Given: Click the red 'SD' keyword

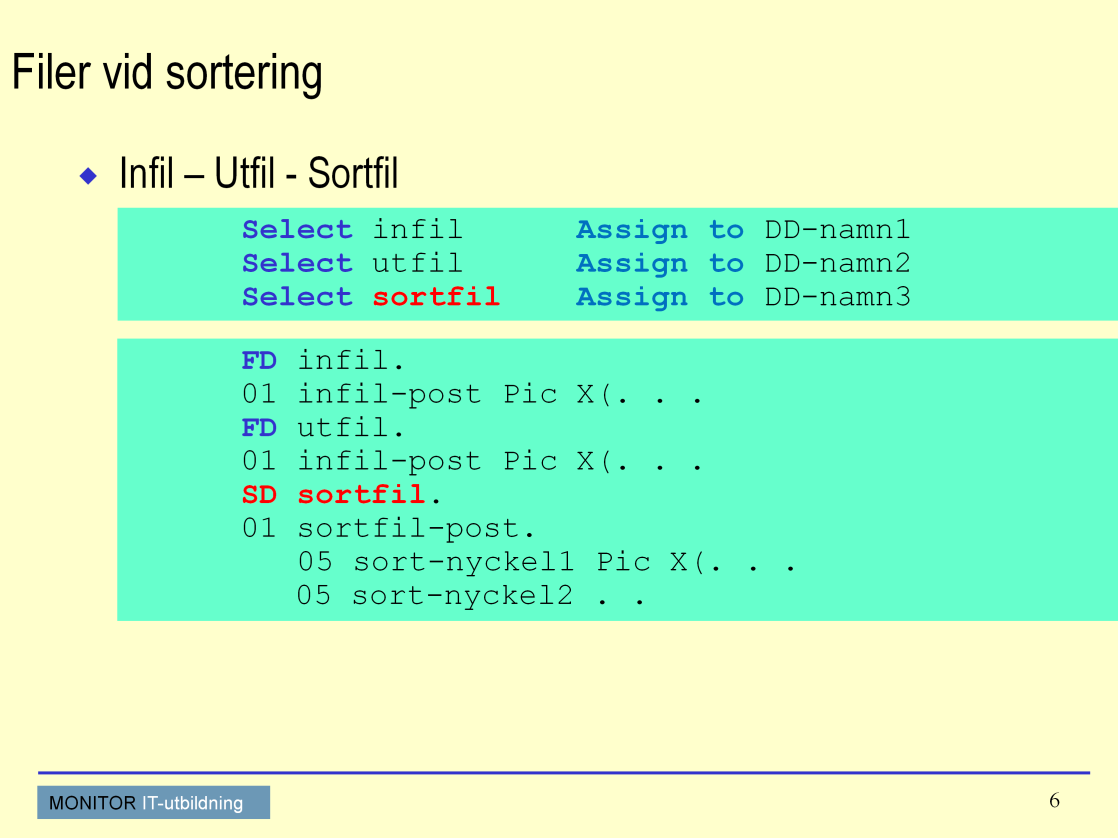Looking at the screenshot, I should coord(259,495).
